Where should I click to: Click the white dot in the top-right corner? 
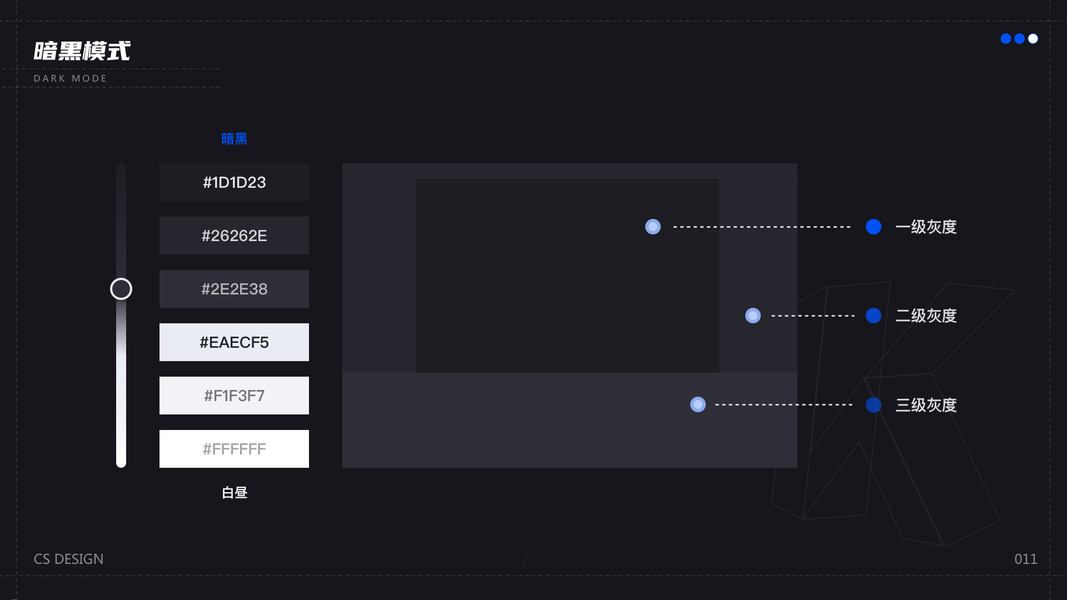[x=1033, y=39]
